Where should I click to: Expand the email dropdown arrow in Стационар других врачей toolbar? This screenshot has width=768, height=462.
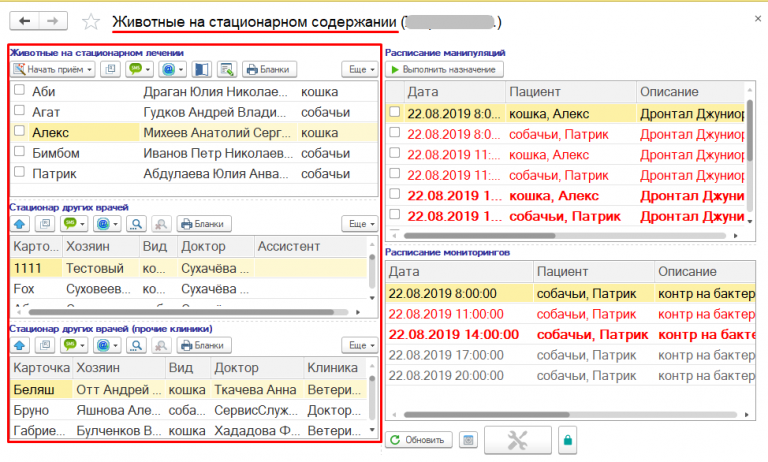tap(115, 224)
